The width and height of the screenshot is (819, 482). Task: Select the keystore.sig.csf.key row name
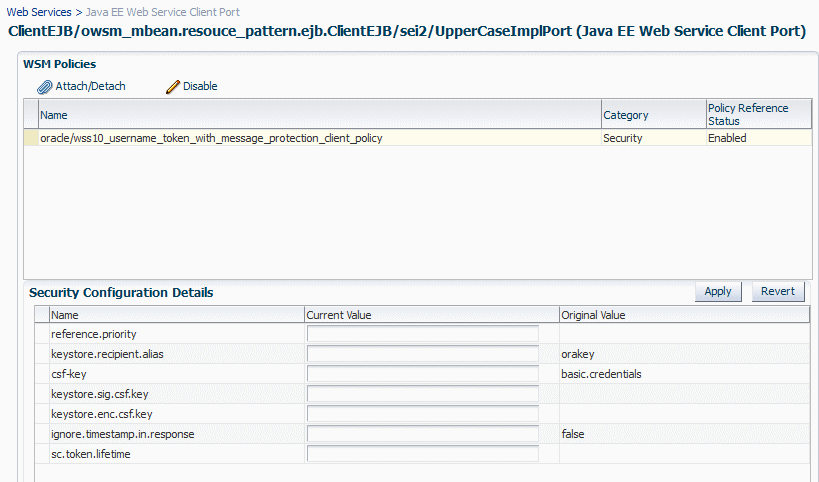(x=99, y=394)
